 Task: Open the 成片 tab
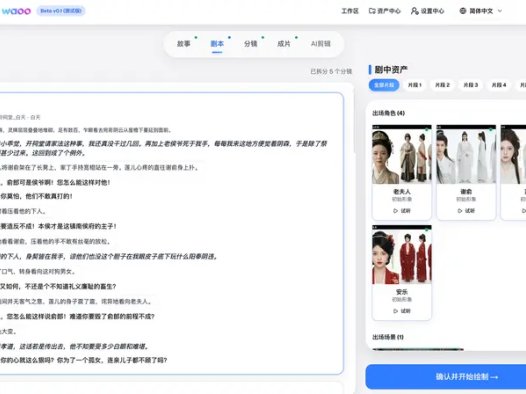pyautogui.click(x=284, y=44)
